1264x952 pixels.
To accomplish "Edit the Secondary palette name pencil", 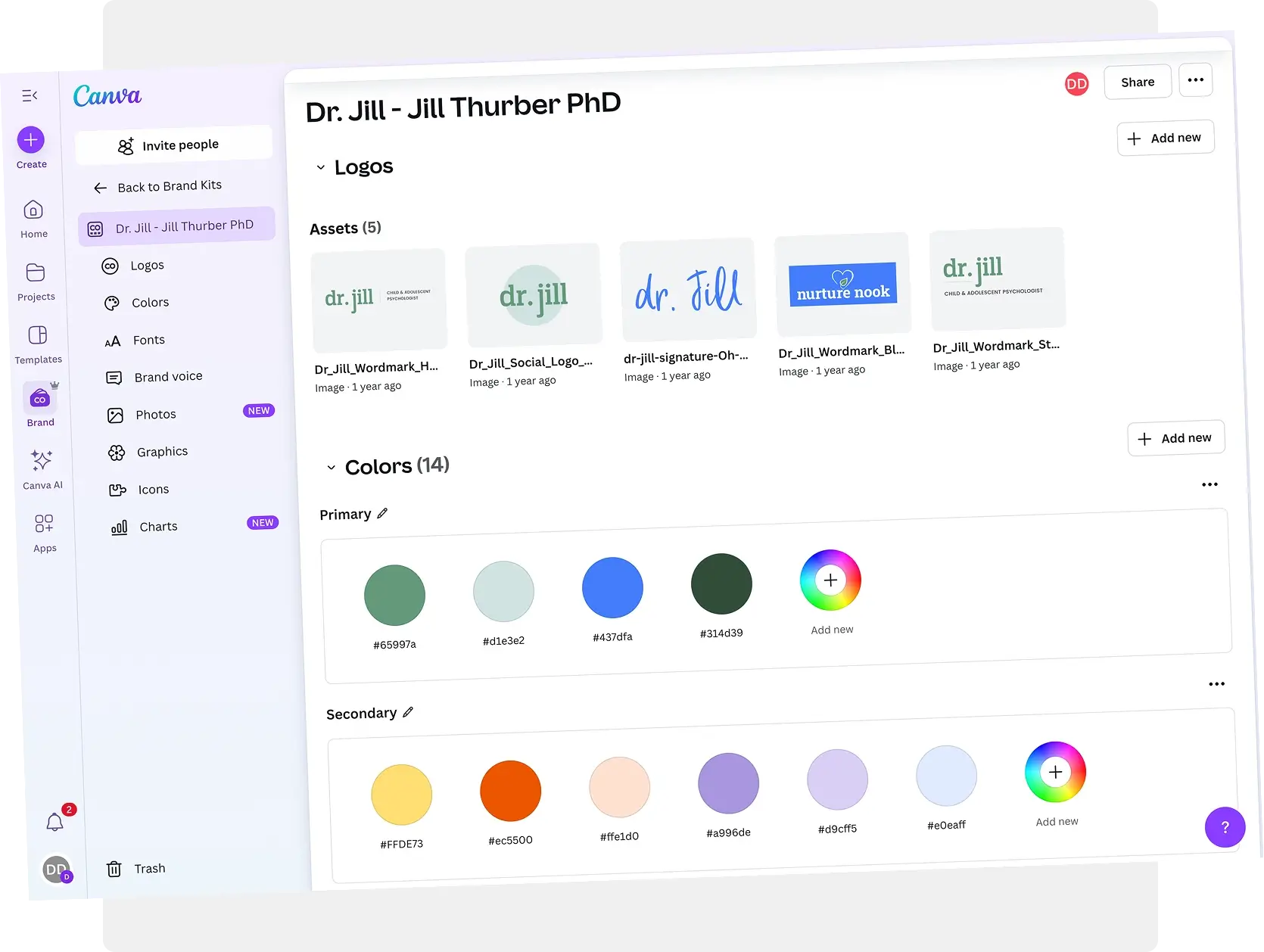I will (408, 712).
